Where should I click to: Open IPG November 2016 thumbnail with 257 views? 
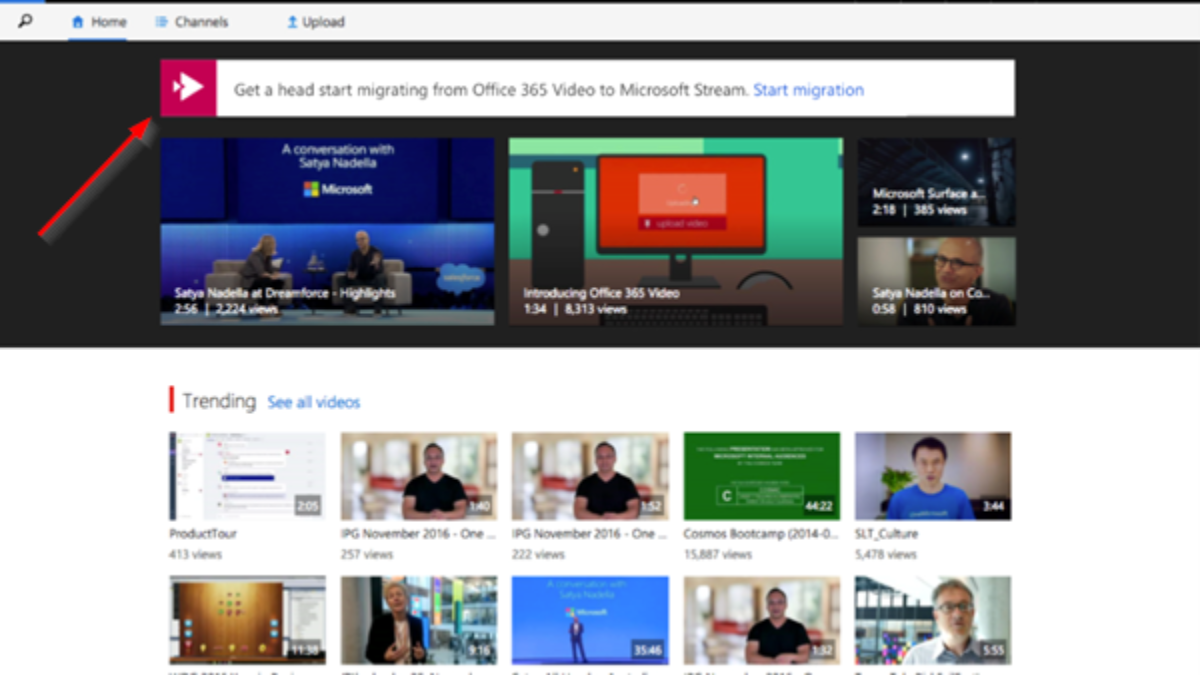pos(418,476)
